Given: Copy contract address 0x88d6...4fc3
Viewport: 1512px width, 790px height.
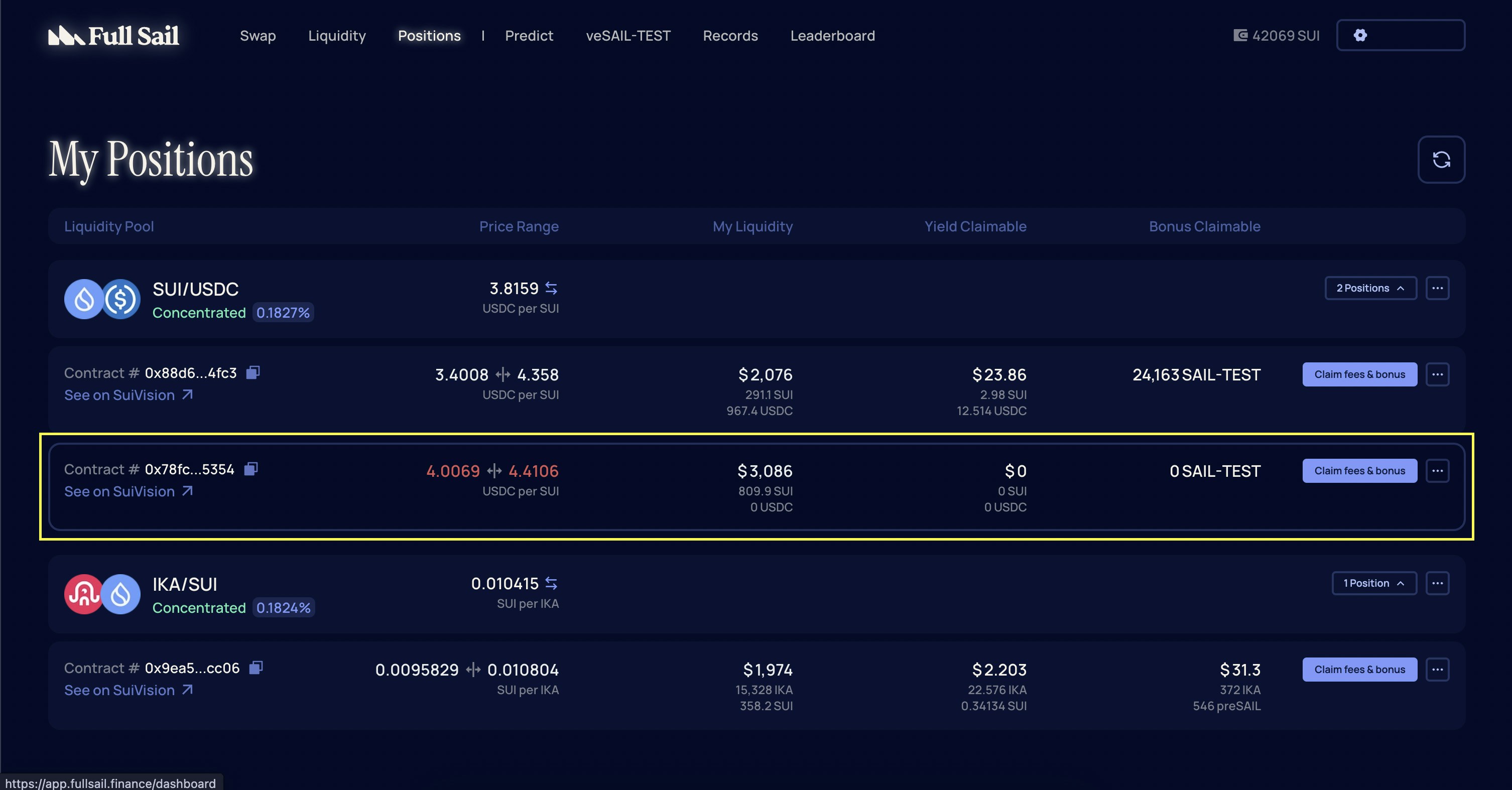Looking at the screenshot, I should [x=253, y=373].
